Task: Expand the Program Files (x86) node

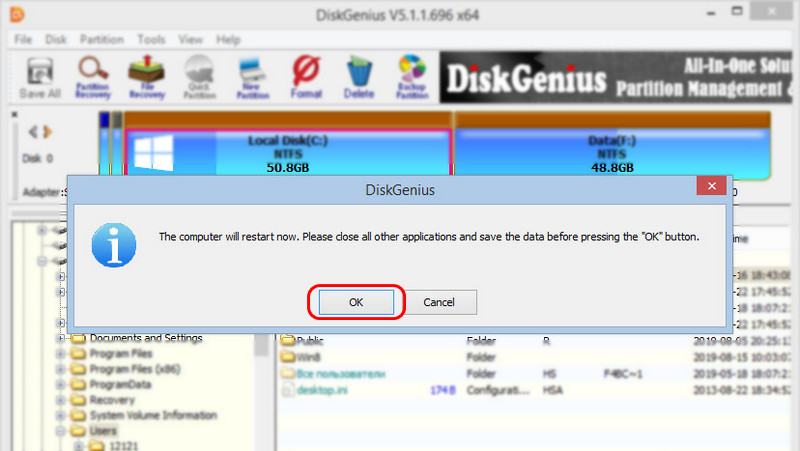Action: point(61,369)
